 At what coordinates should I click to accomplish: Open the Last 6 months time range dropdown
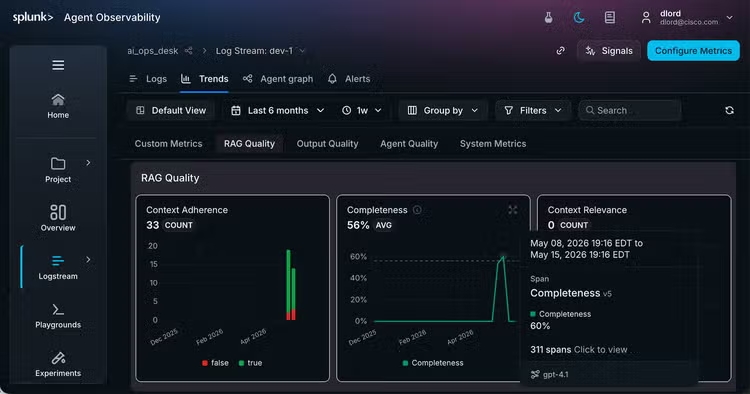(277, 110)
